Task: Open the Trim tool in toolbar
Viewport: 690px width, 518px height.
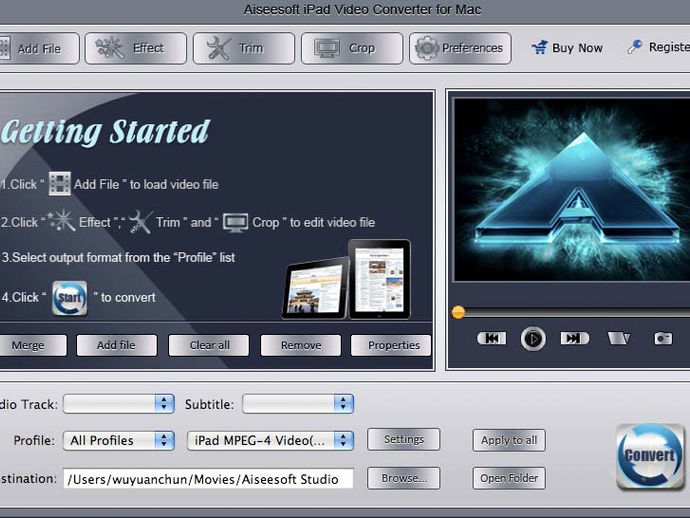Action: pyautogui.click(x=244, y=48)
